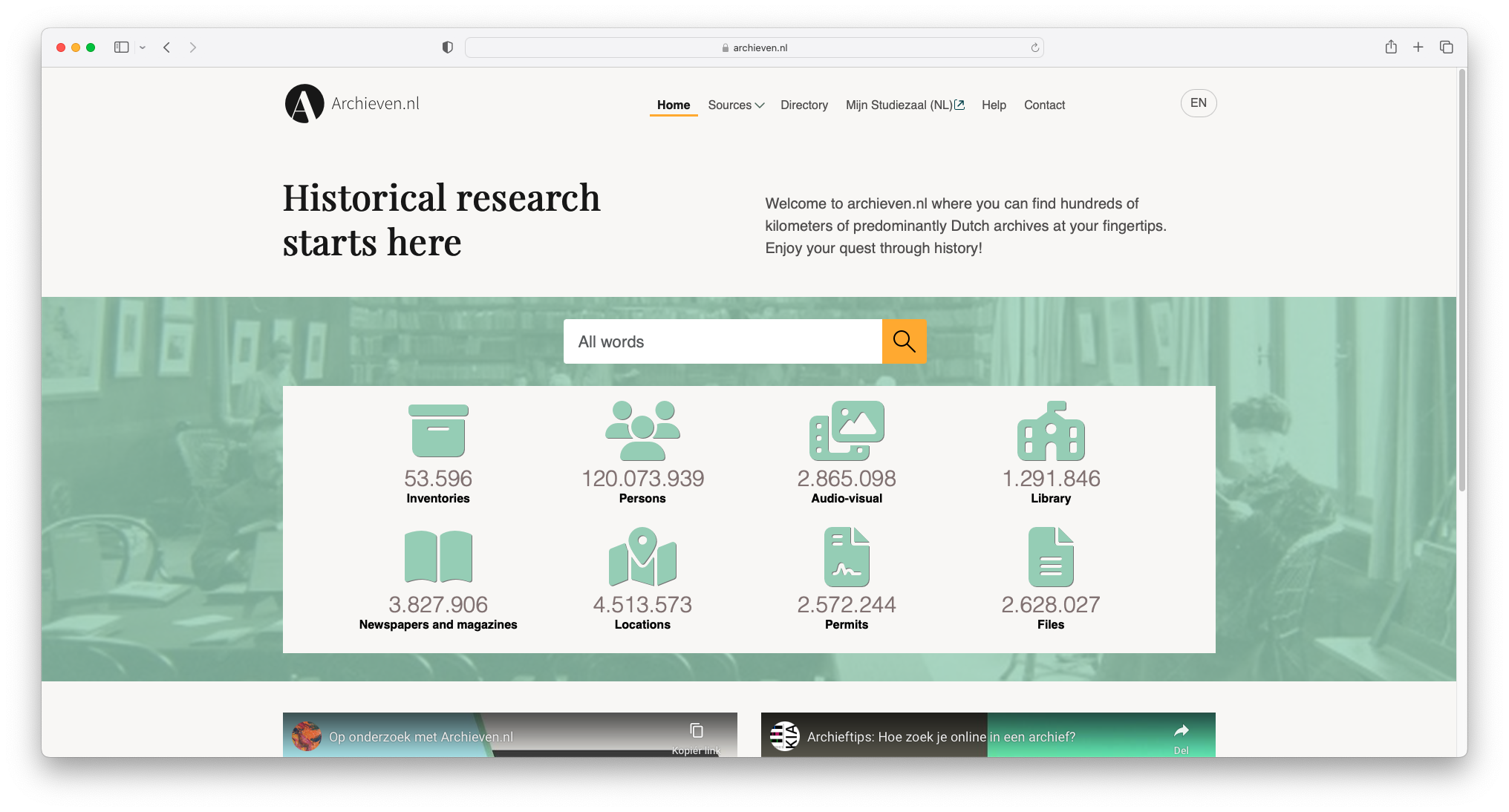Click the Historical research starts here heading
The height and width of the screenshot is (812, 1509).
[441, 220]
